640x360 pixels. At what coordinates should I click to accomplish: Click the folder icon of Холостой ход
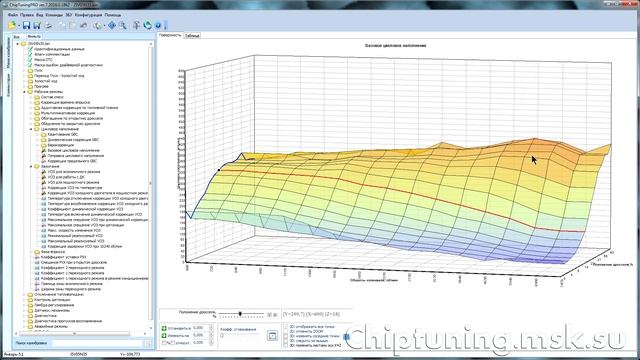tap(30, 81)
